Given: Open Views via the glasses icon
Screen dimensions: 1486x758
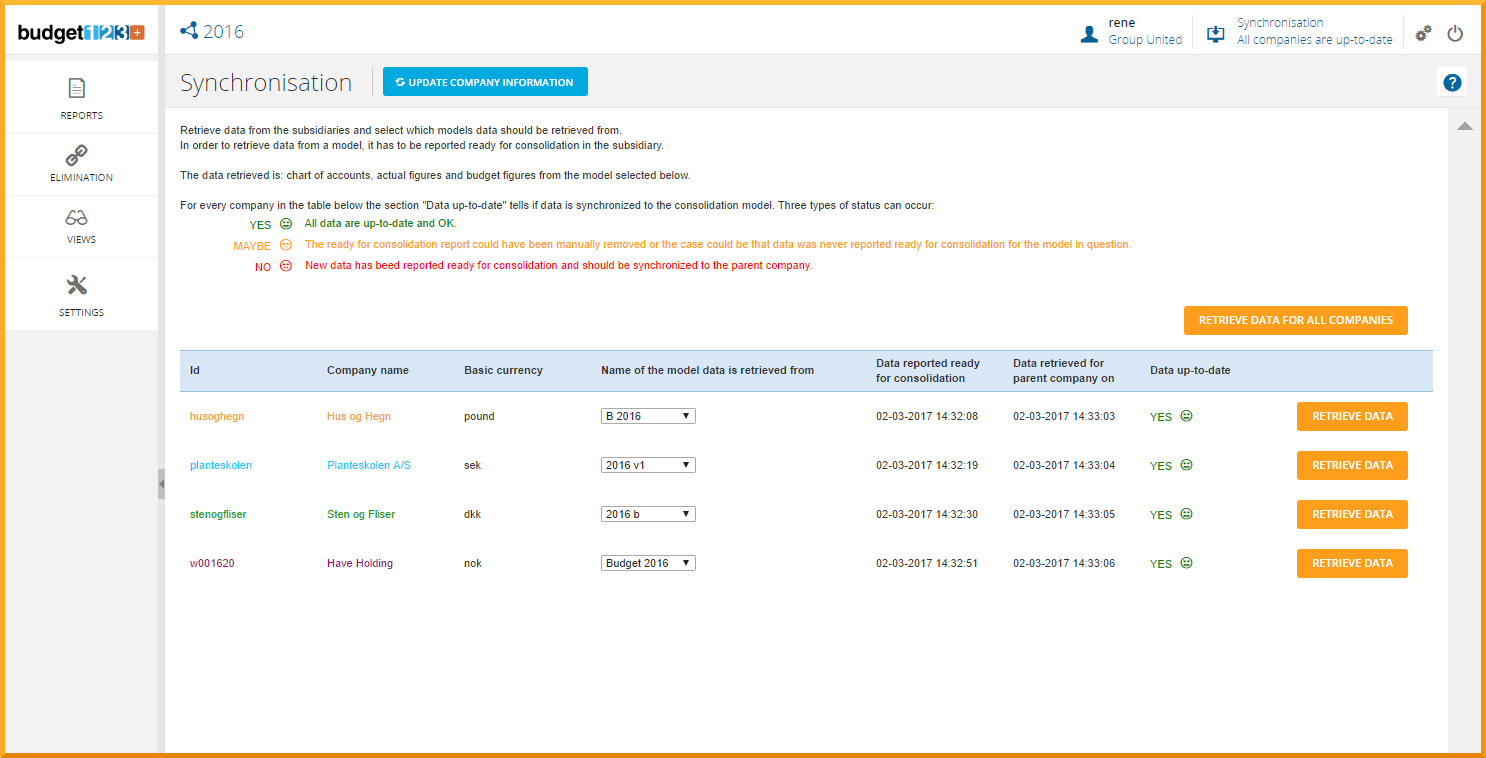Looking at the screenshot, I should 77,218.
